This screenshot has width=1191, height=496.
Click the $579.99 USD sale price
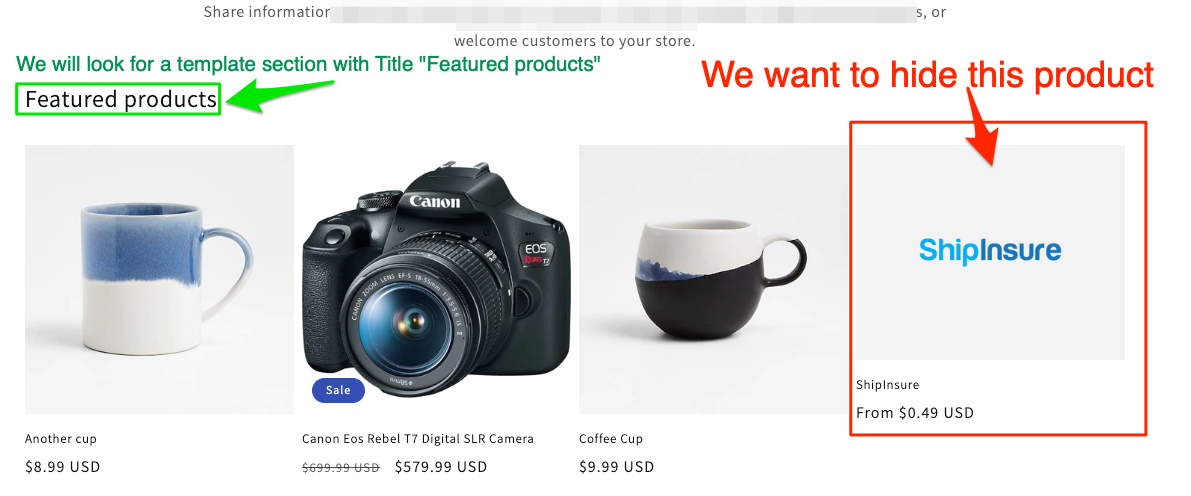click(441, 466)
